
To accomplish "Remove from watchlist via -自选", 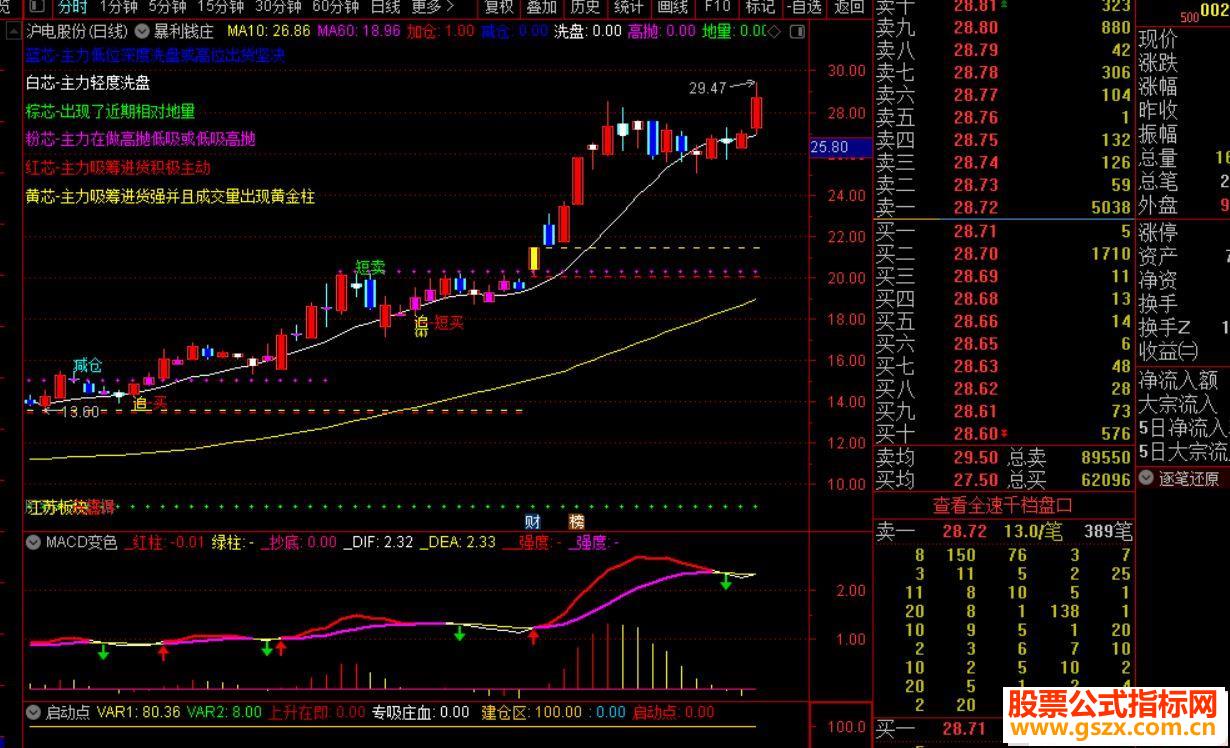I will pos(805,6).
